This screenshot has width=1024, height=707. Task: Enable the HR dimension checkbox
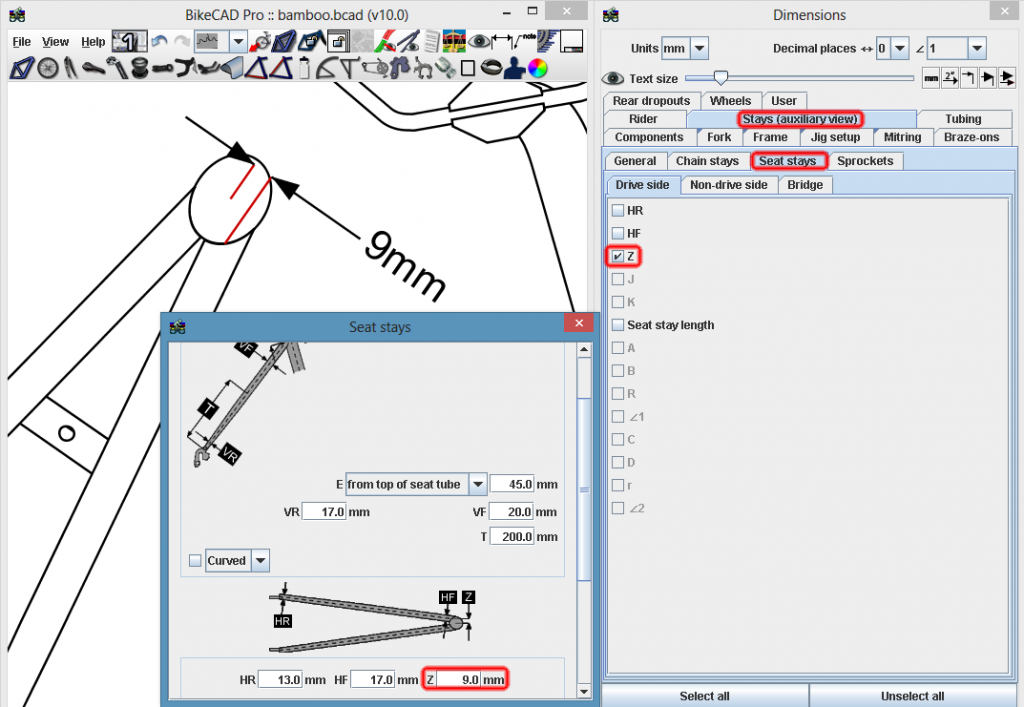point(618,210)
